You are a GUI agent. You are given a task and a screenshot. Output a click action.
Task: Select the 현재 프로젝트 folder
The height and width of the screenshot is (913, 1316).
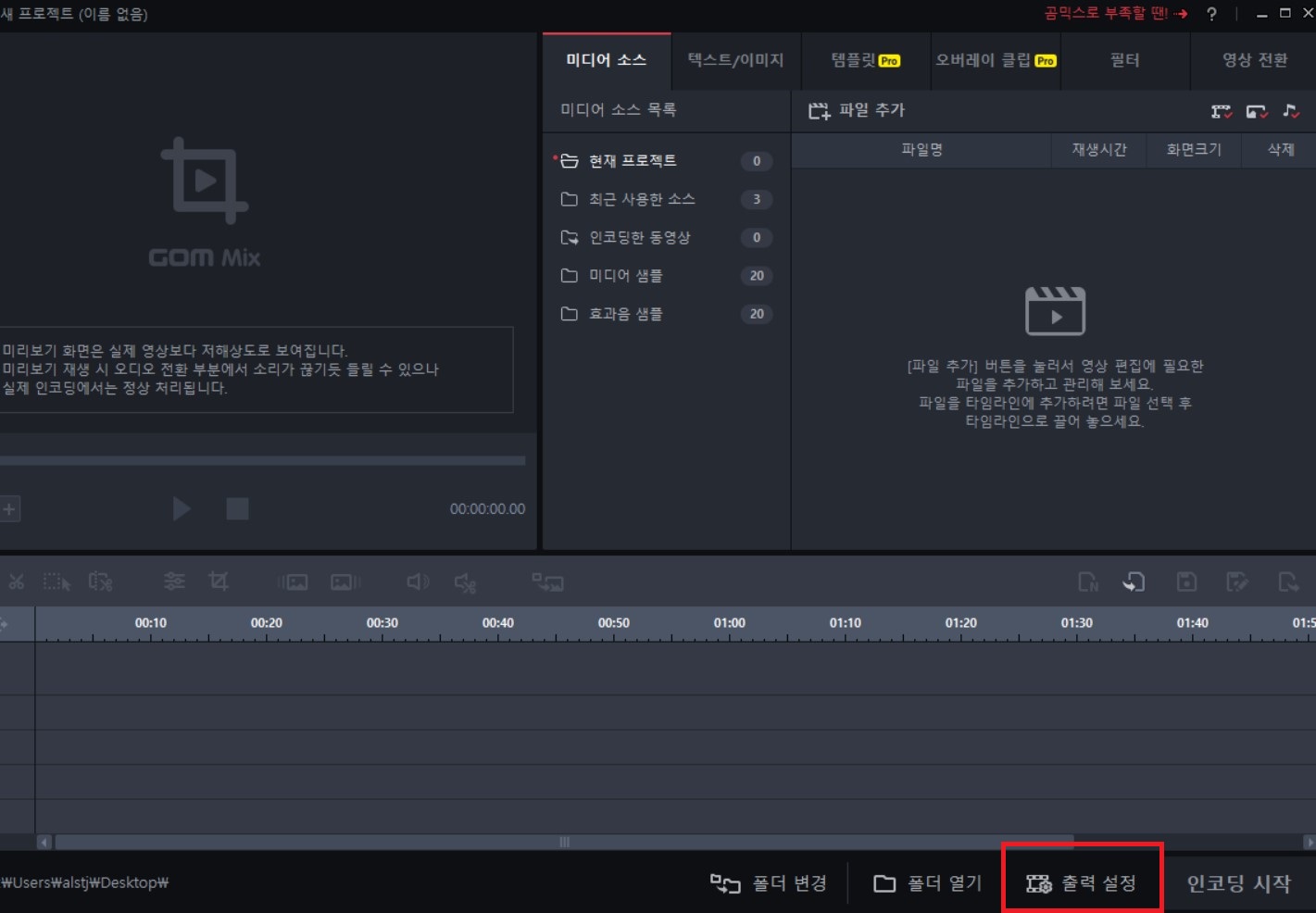coord(666,161)
